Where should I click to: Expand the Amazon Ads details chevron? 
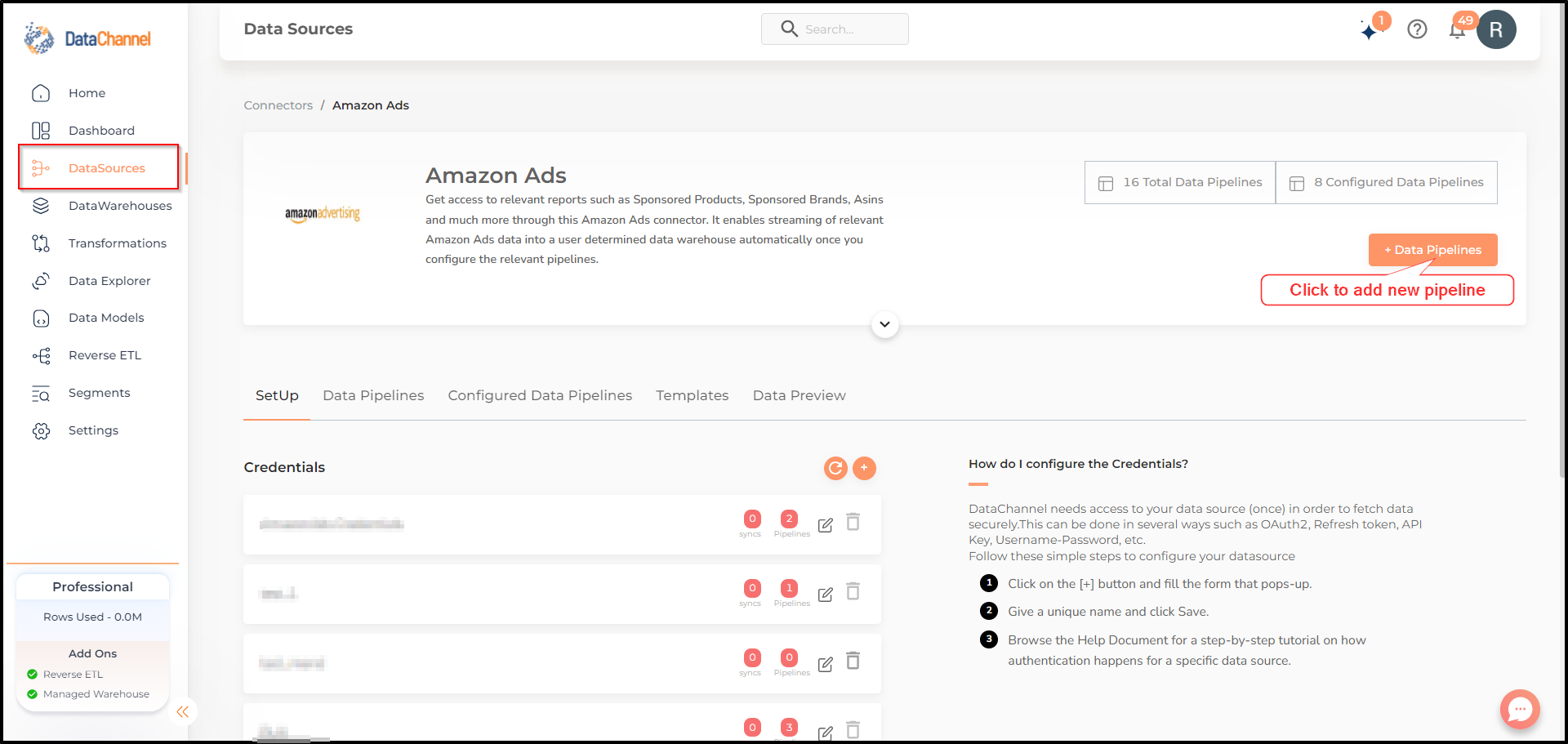point(884,324)
